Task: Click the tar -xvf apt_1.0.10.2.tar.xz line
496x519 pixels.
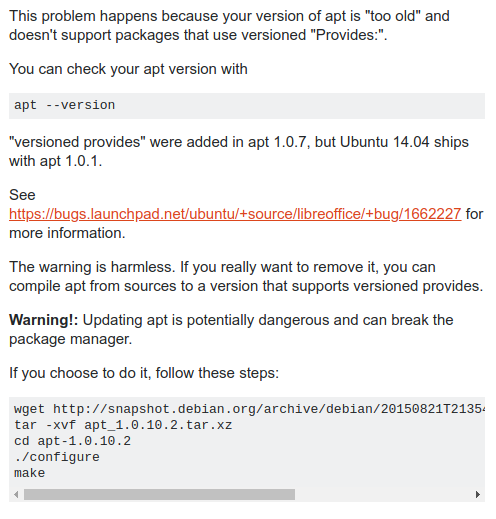Action: tap(123, 425)
